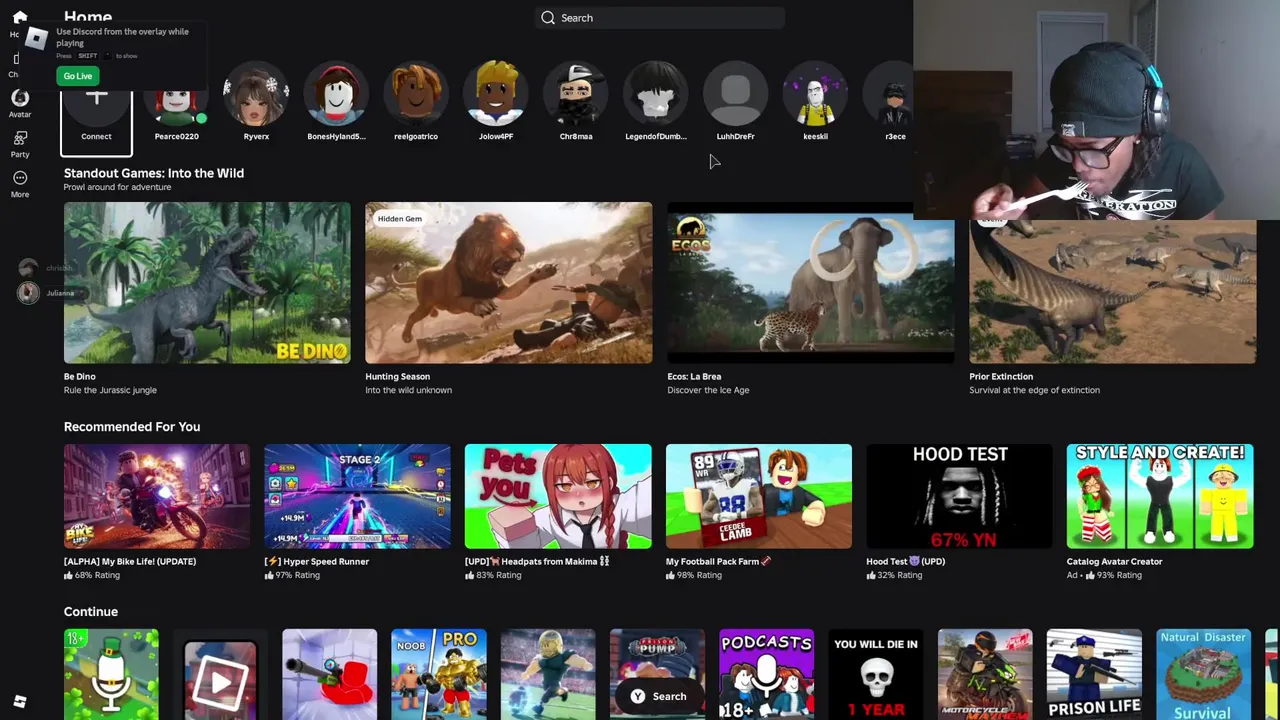Click the Recommended For You heading

[132, 427]
